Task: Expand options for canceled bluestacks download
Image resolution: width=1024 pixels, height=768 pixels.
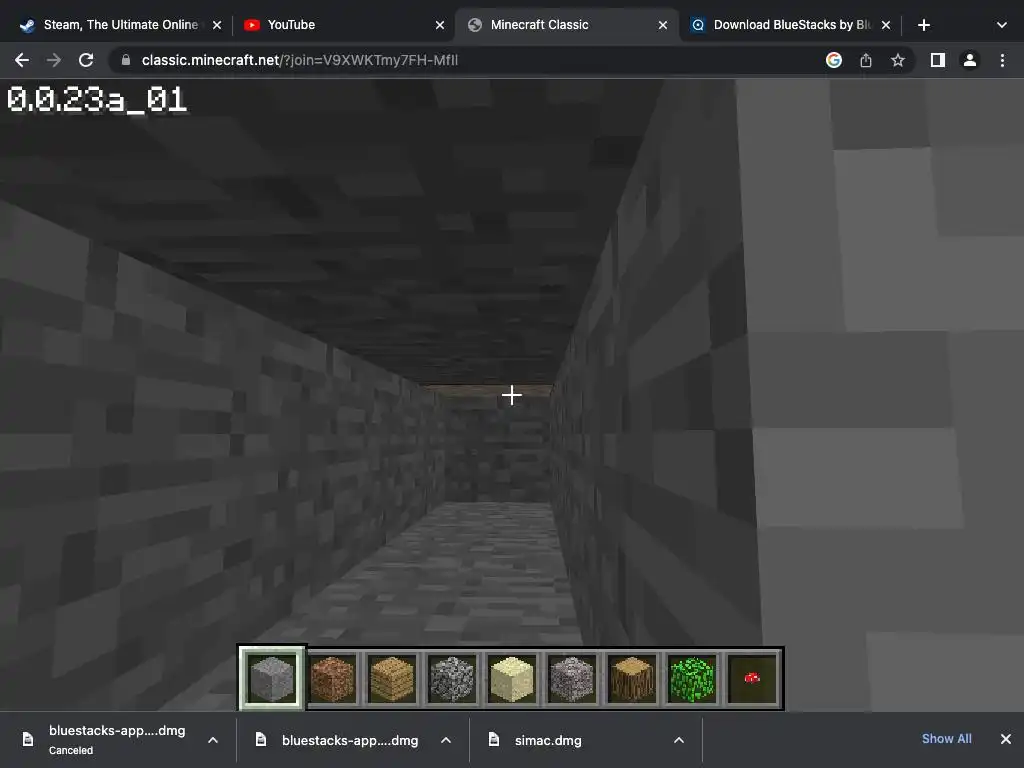Action: point(213,740)
